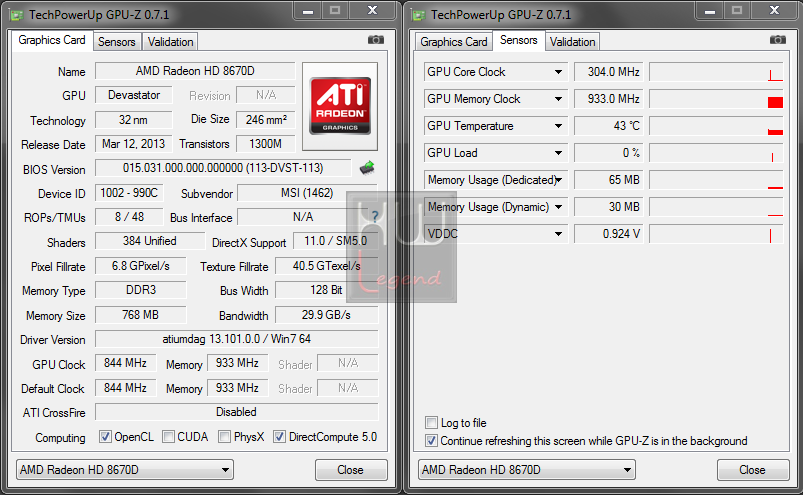Click the Memory Type DDR3 field
The width and height of the screenshot is (803, 495).
pos(141,290)
